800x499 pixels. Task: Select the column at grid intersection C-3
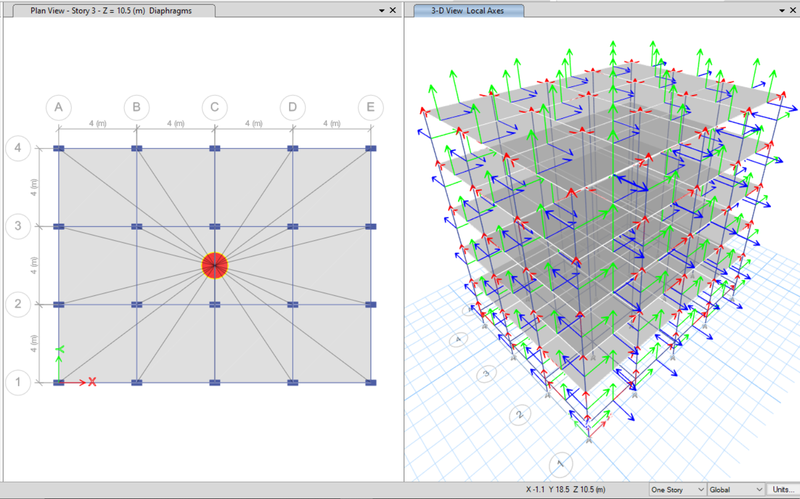[x=215, y=227]
